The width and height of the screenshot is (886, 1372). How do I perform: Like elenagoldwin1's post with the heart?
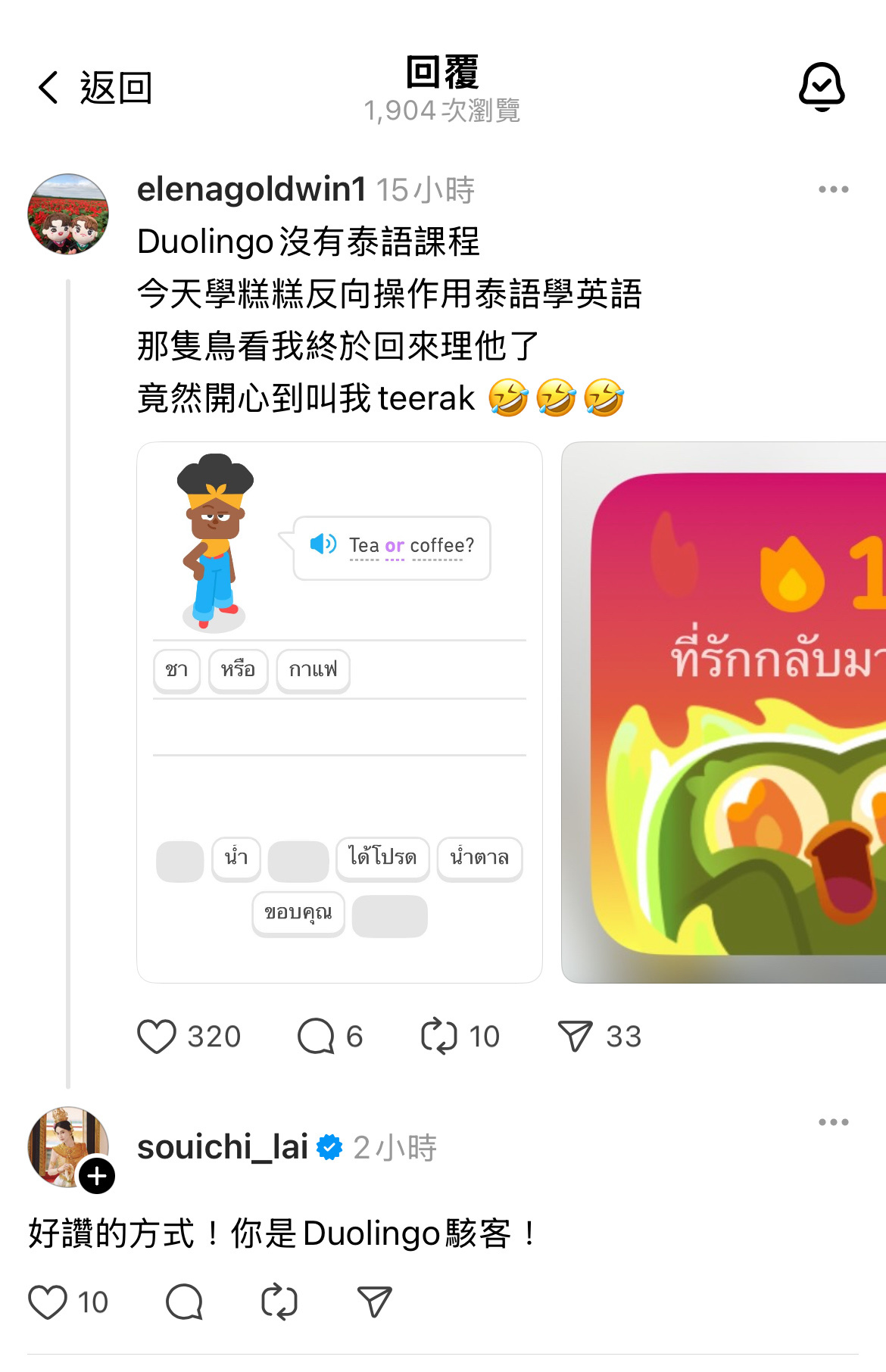(x=157, y=1037)
